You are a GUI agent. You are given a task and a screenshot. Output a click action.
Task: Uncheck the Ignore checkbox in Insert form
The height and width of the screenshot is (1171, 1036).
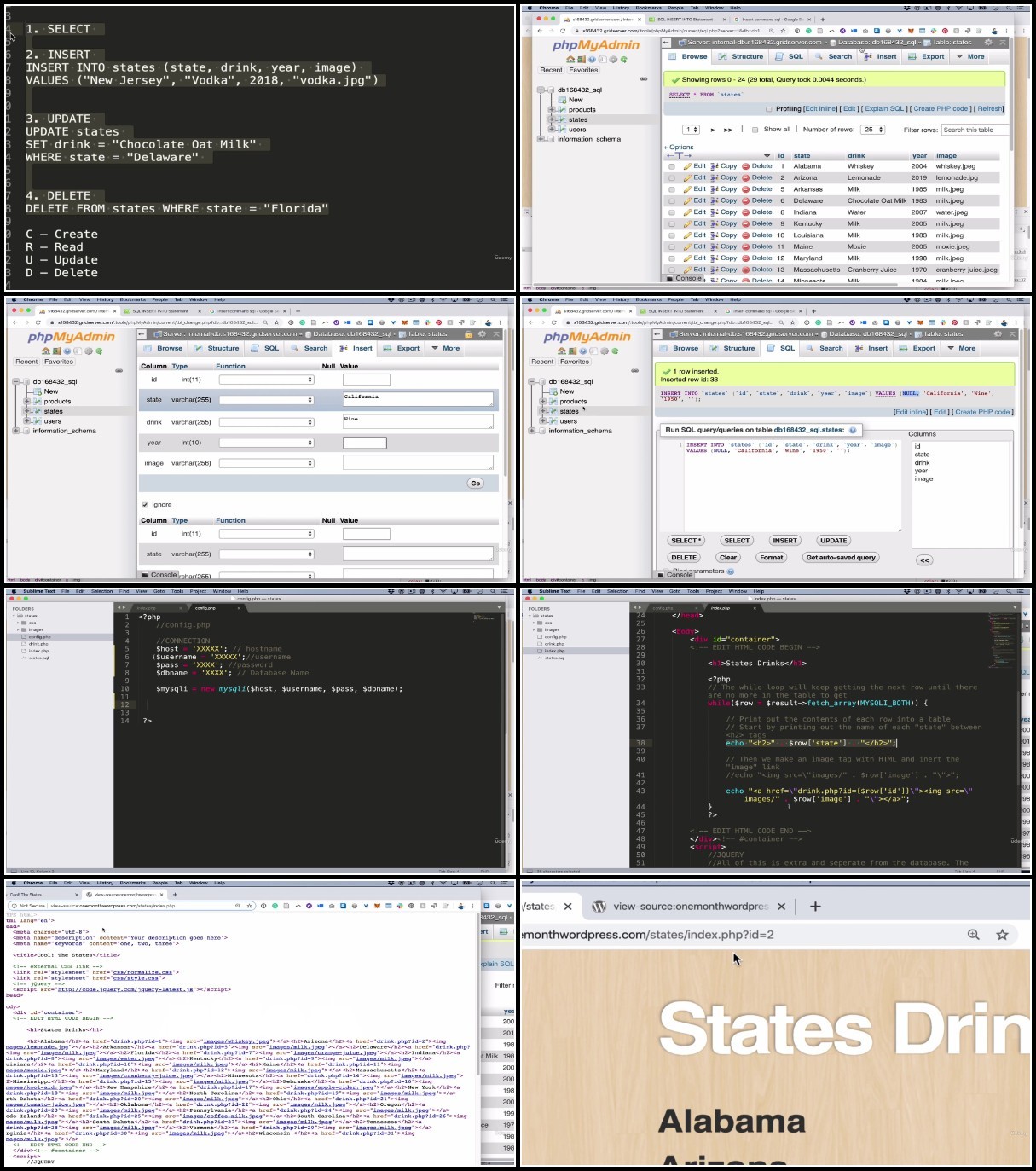pos(145,505)
